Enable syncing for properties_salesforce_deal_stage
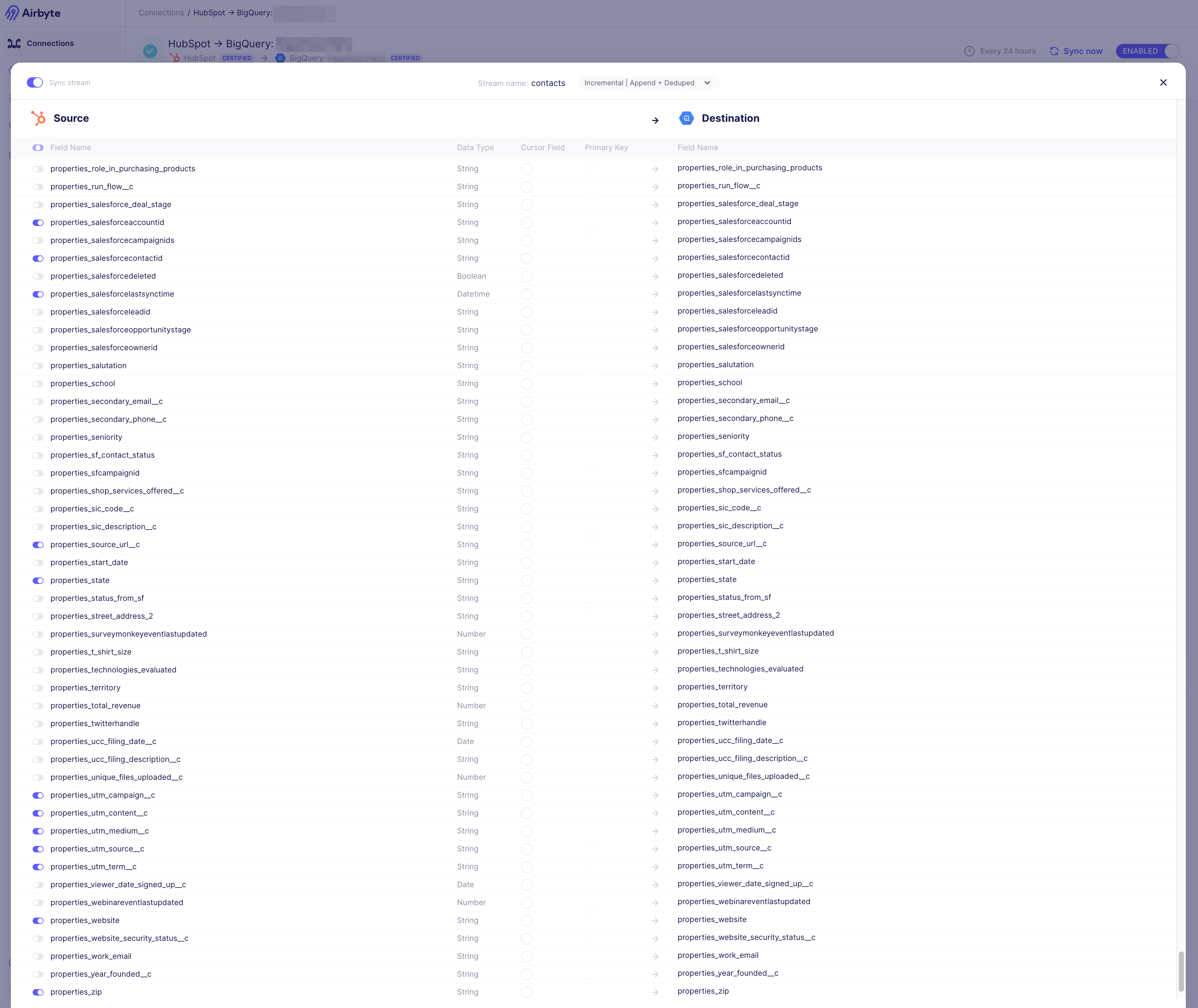 coord(38,205)
